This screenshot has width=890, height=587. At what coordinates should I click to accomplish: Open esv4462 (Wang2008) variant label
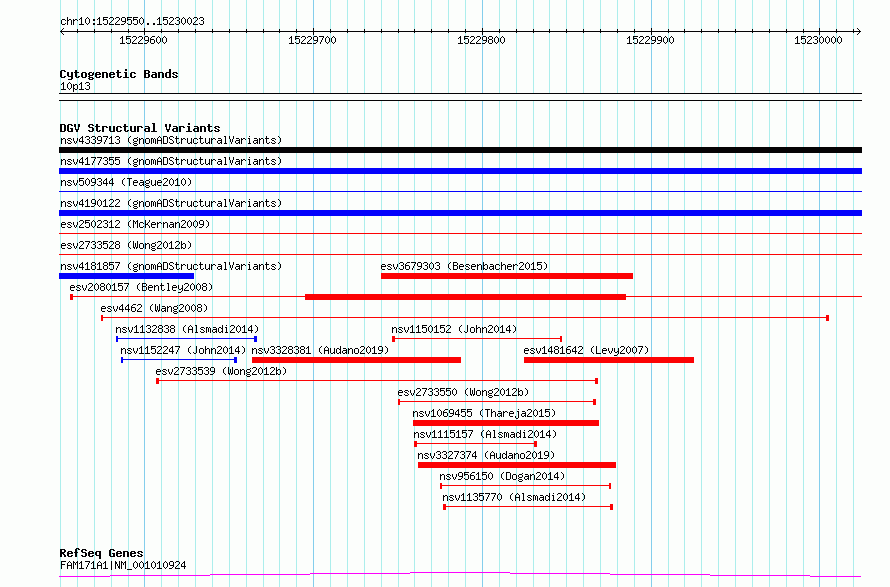tap(154, 308)
